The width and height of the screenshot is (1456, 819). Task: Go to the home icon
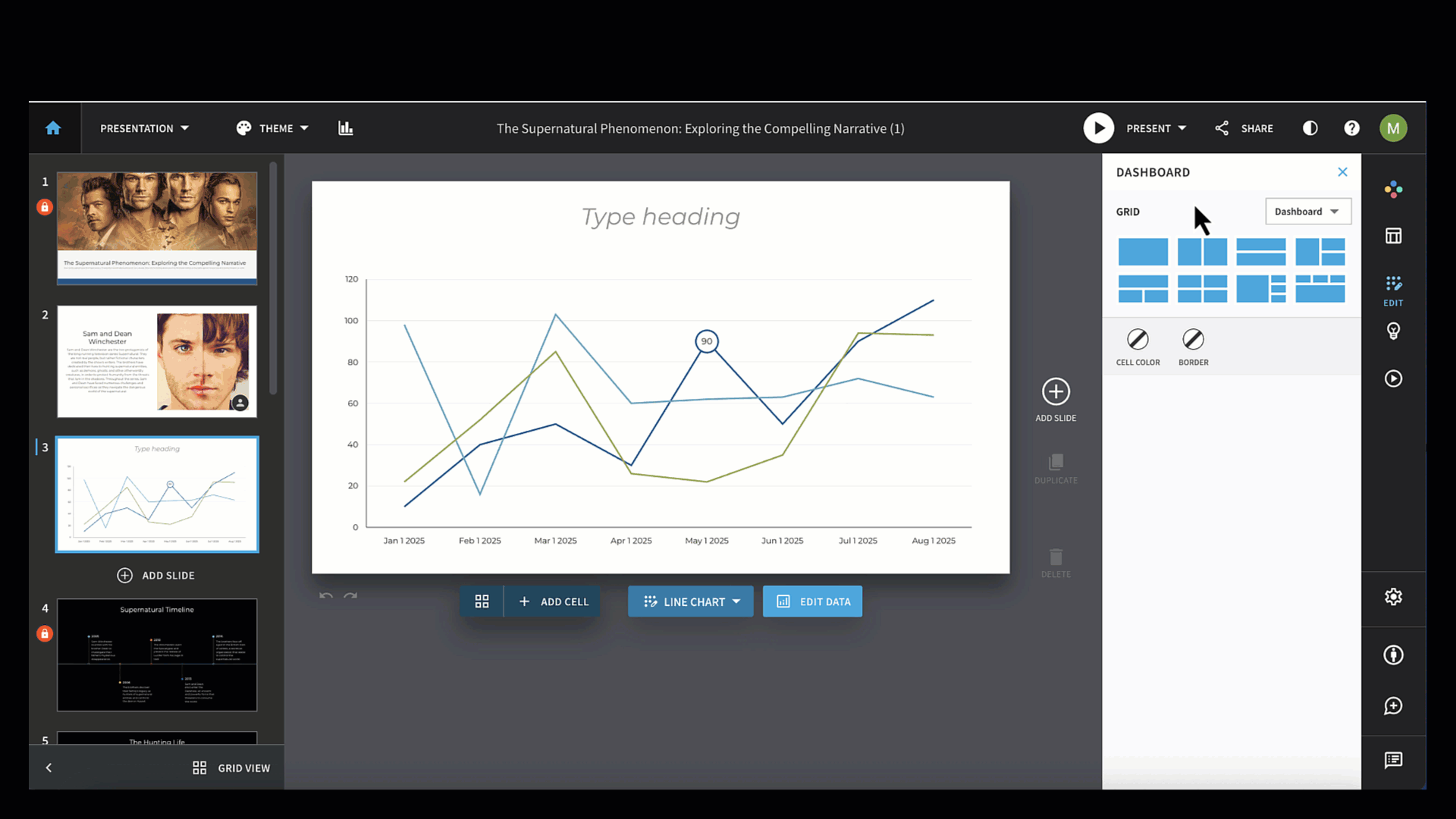53,128
